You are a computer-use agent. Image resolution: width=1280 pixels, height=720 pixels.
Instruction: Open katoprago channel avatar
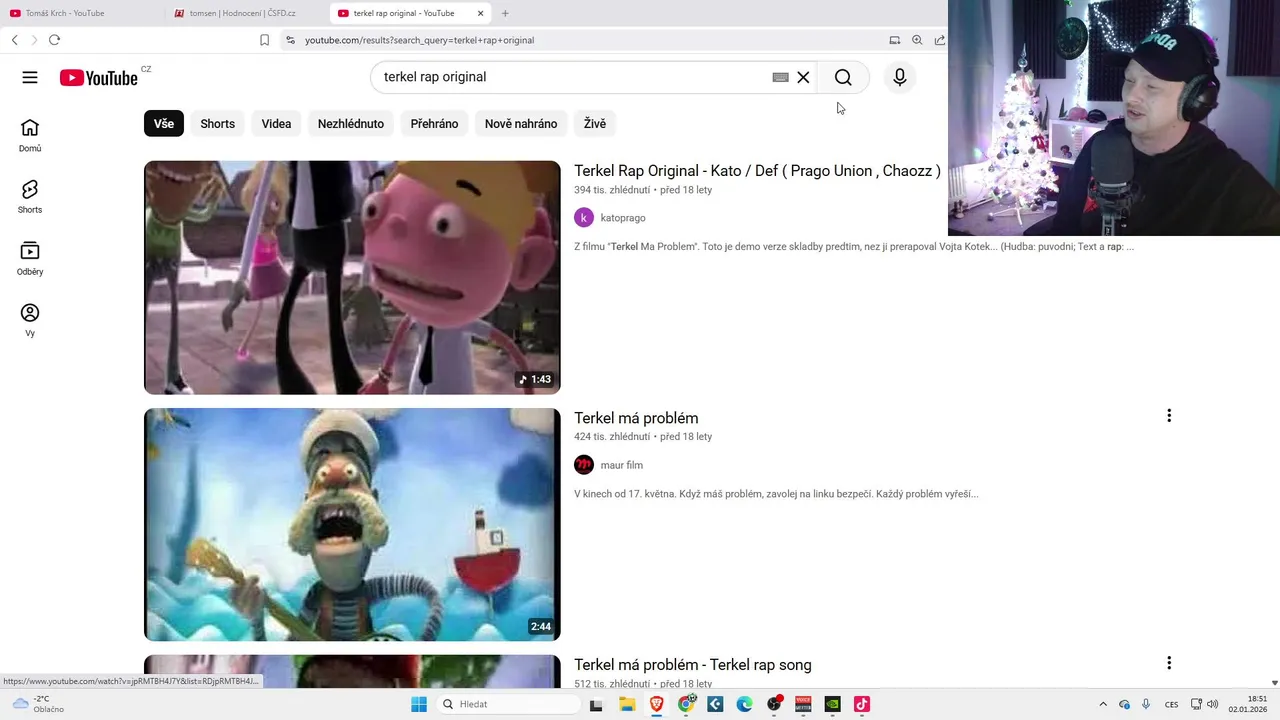click(584, 218)
